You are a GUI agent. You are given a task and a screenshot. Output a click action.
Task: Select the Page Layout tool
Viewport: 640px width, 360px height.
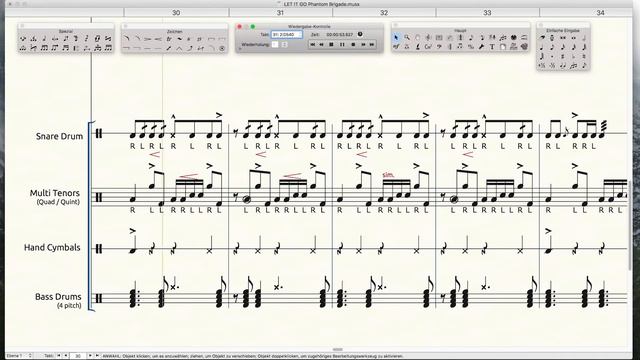coord(502,47)
